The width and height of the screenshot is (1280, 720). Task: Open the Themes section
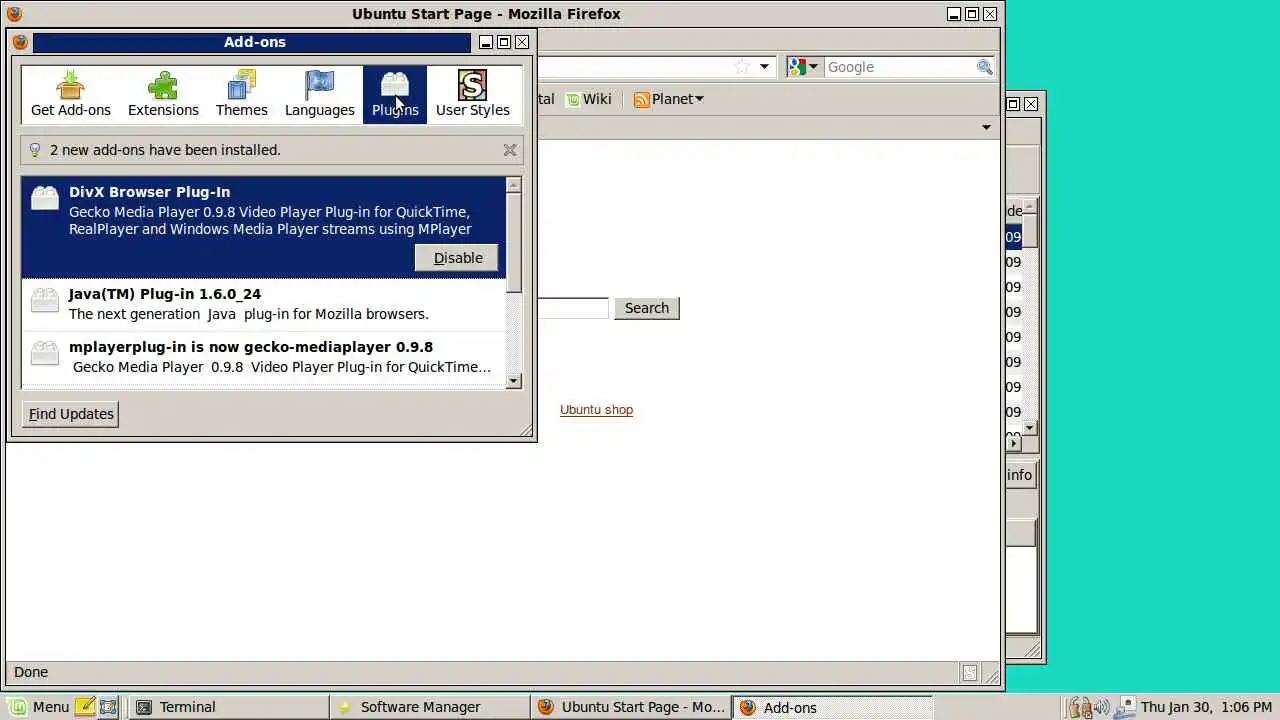point(242,95)
